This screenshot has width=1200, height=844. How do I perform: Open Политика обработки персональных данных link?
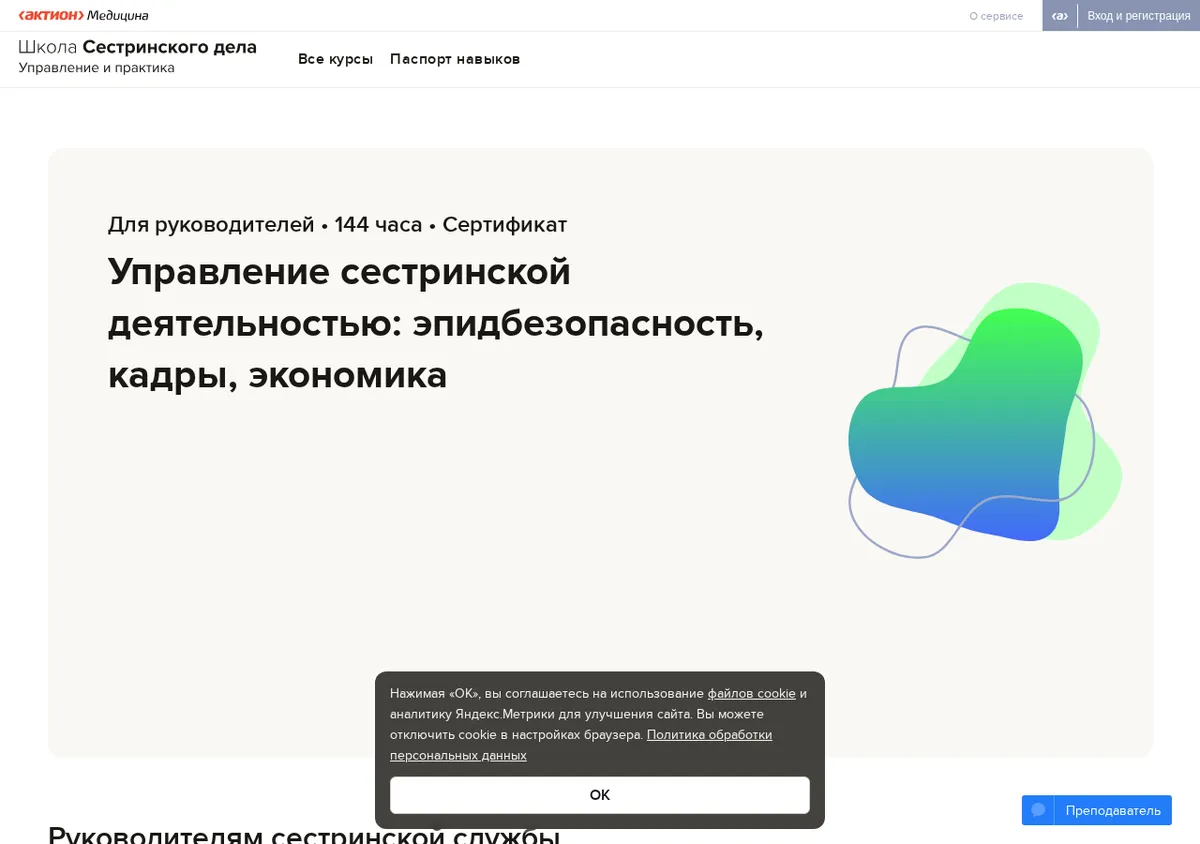pyautogui.click(x=581, y=745)
